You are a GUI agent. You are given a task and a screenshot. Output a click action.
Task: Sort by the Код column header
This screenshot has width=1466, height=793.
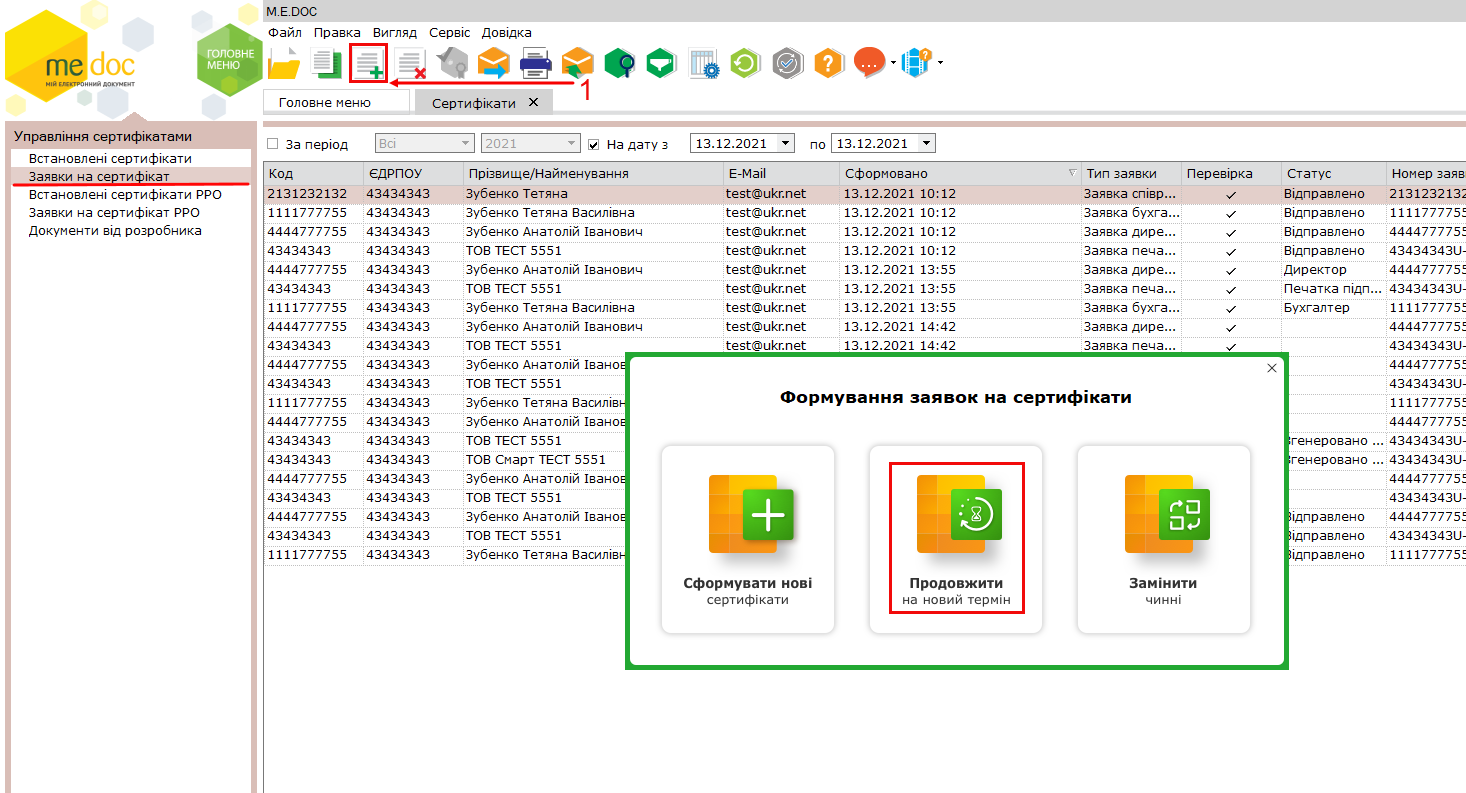(313, 173)
